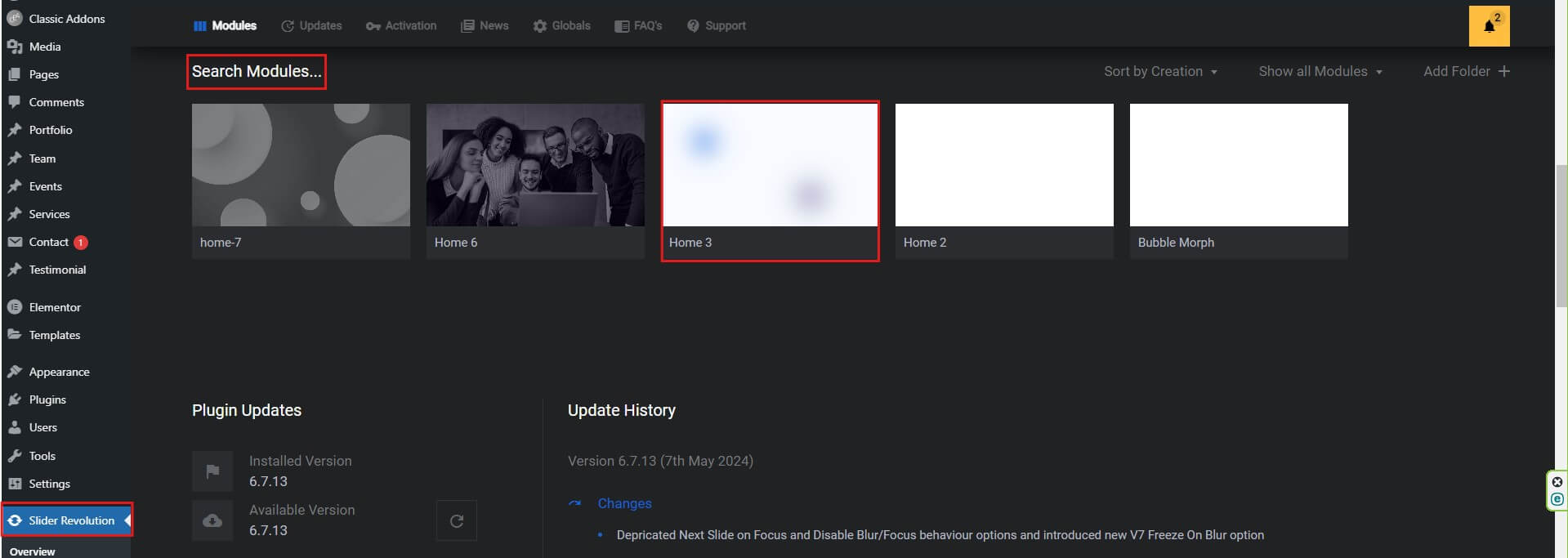1568x558 pixels.
Task: Click the refresh update check icon
Action: pos(456,520)
